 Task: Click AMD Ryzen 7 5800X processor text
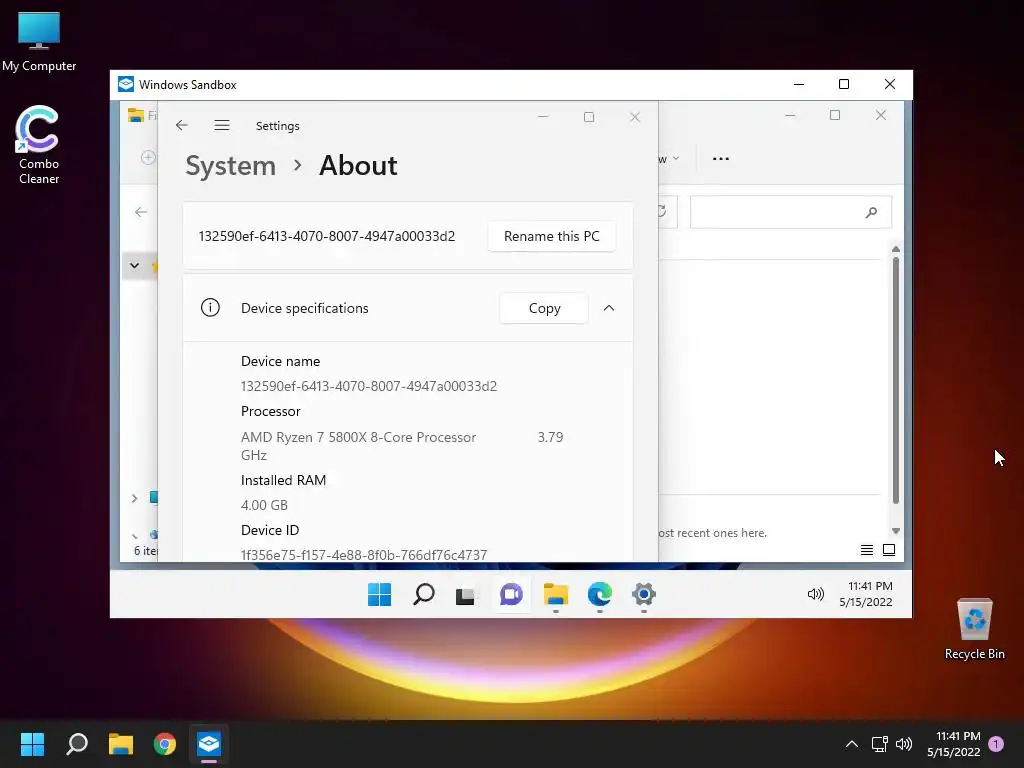click(359, 437)
